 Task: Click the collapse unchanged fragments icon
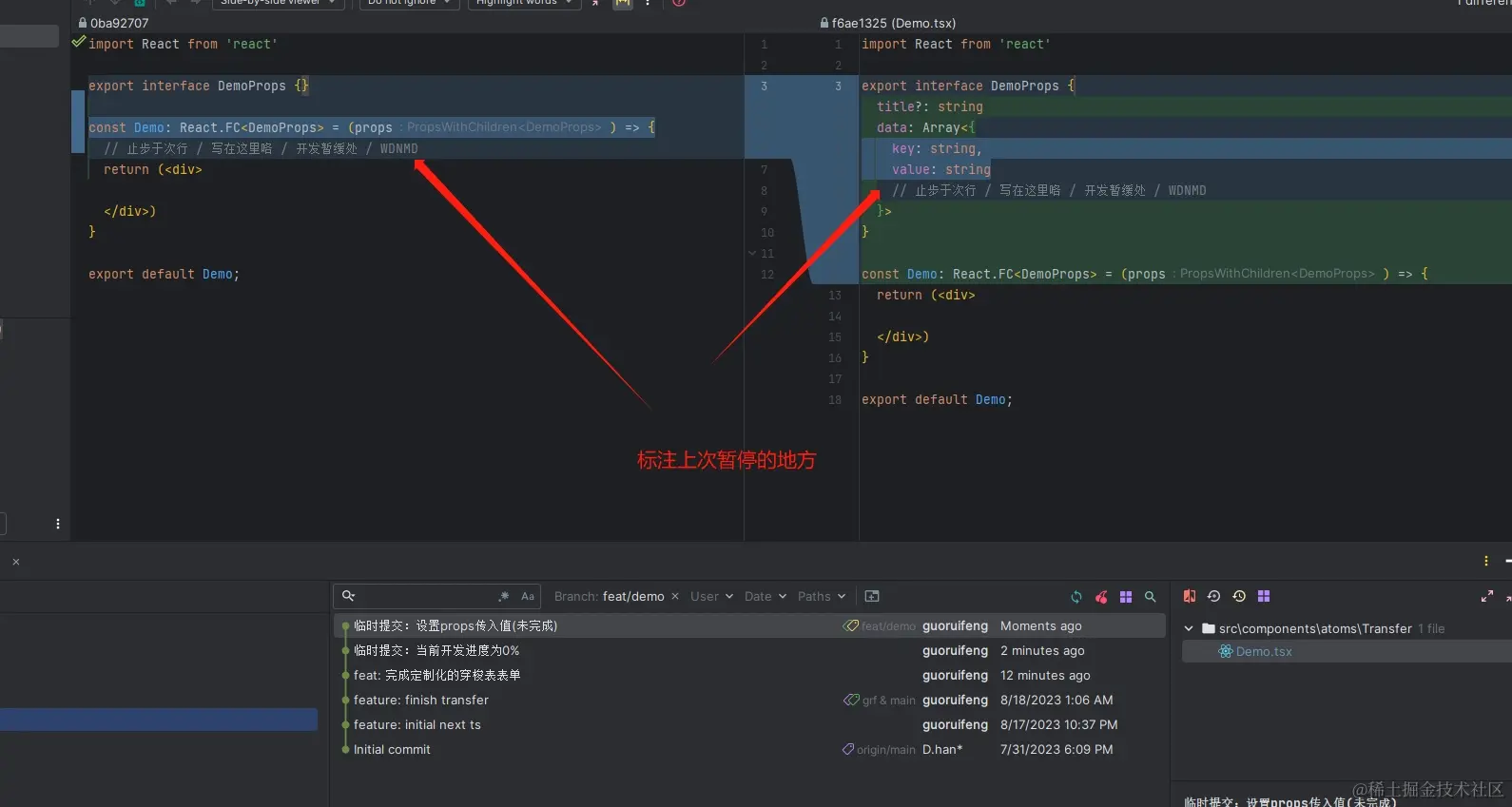tap(595, 3)
